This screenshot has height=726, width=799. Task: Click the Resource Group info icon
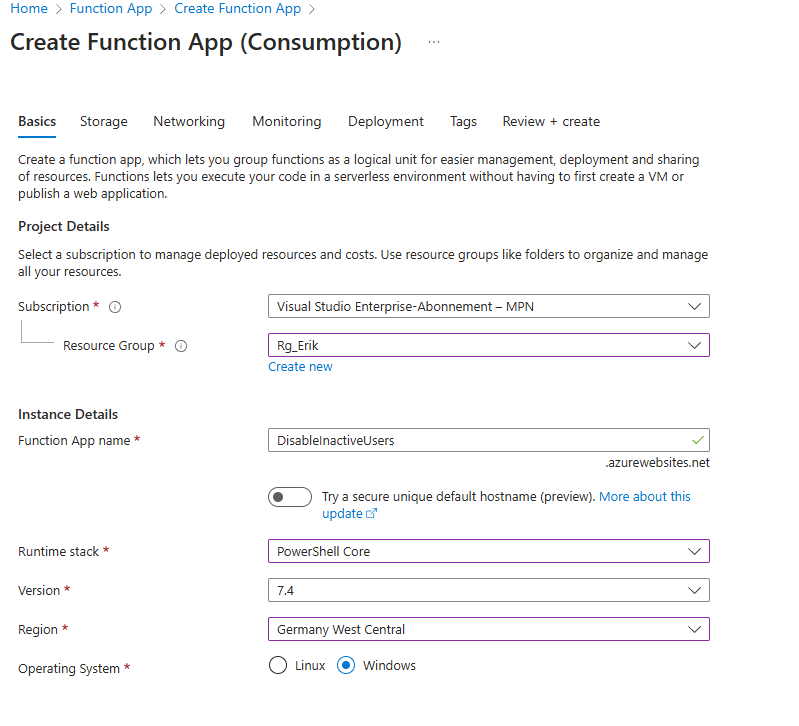(x=181, y=346)
